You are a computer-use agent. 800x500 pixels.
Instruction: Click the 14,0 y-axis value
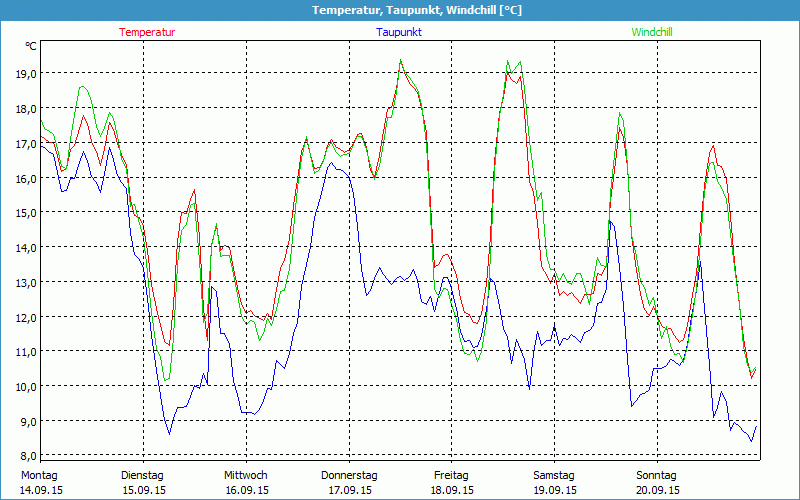coord(27,248)
